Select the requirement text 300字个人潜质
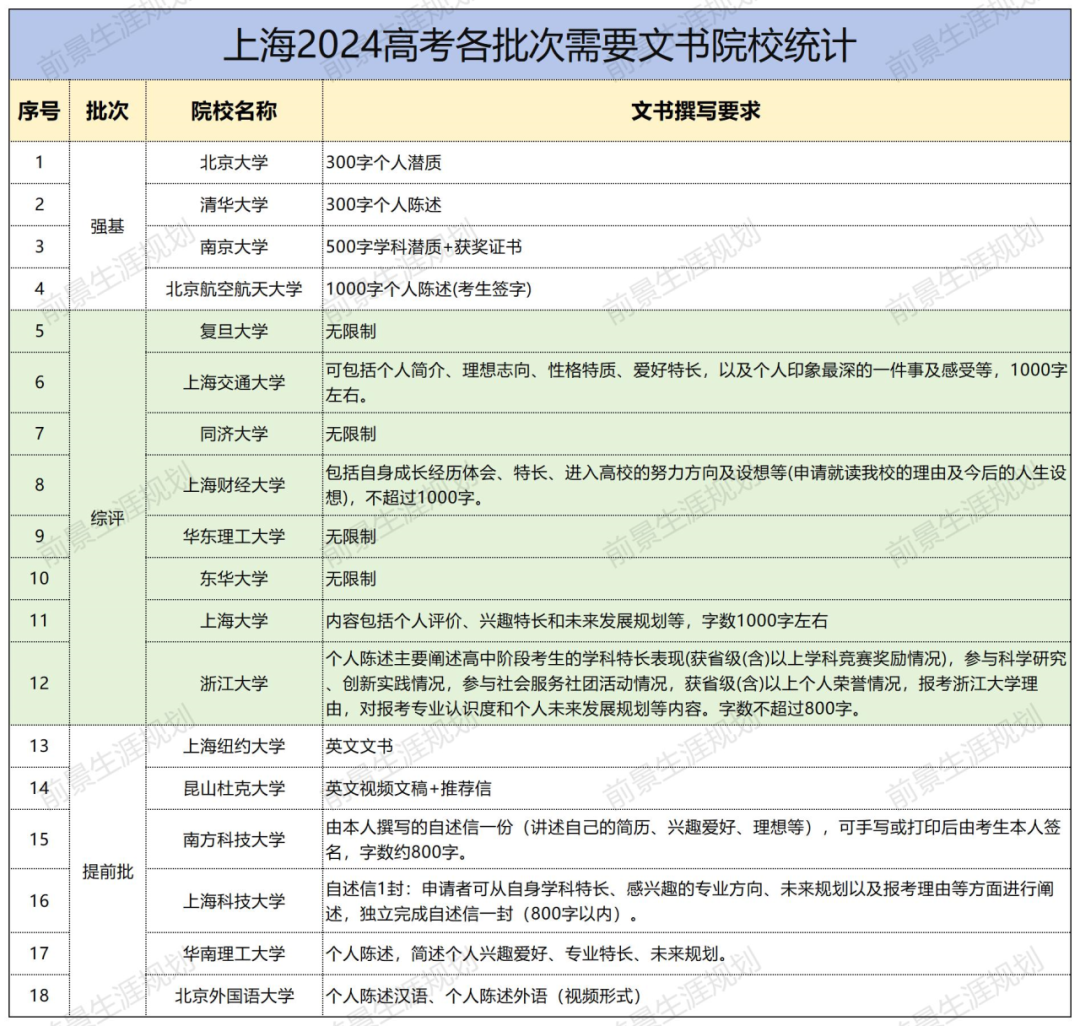 point(384,163)
